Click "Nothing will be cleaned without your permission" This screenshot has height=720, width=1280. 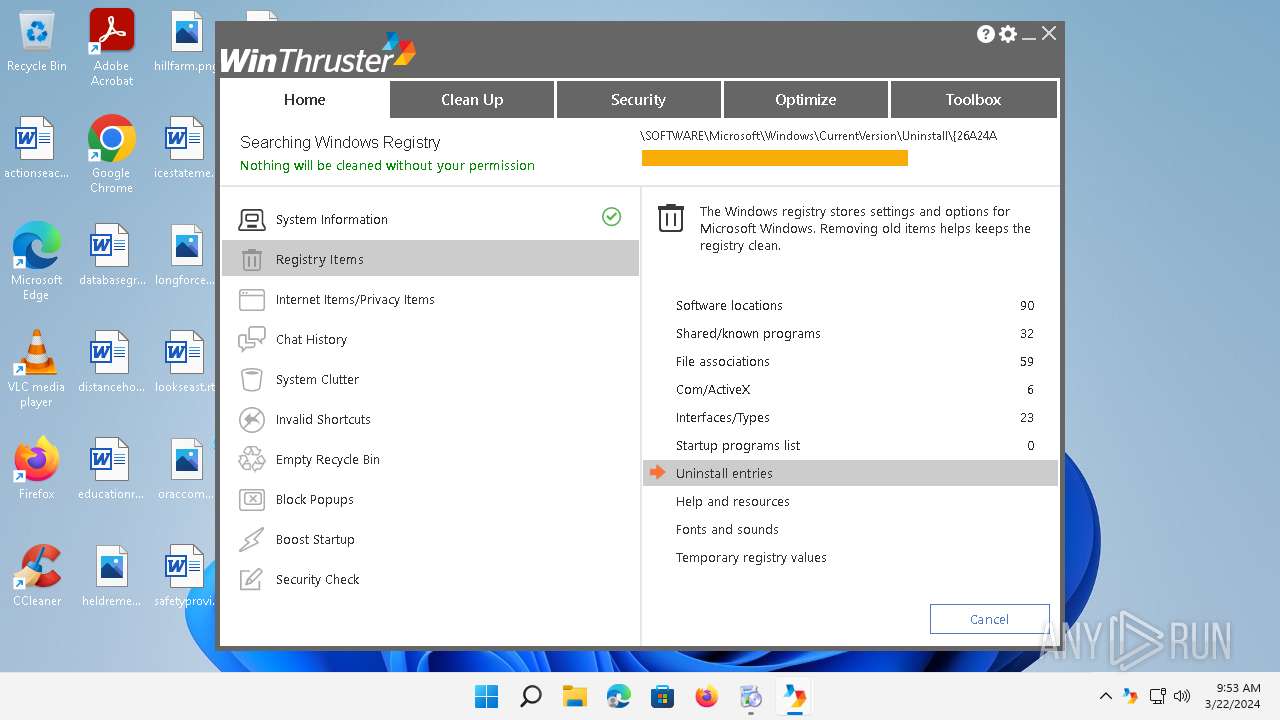387,166
